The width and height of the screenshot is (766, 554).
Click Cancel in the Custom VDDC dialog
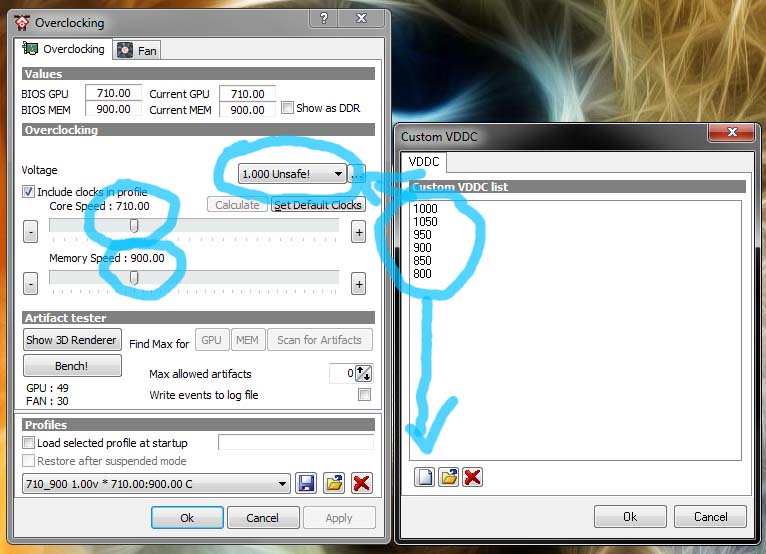(x=710, y=516)
